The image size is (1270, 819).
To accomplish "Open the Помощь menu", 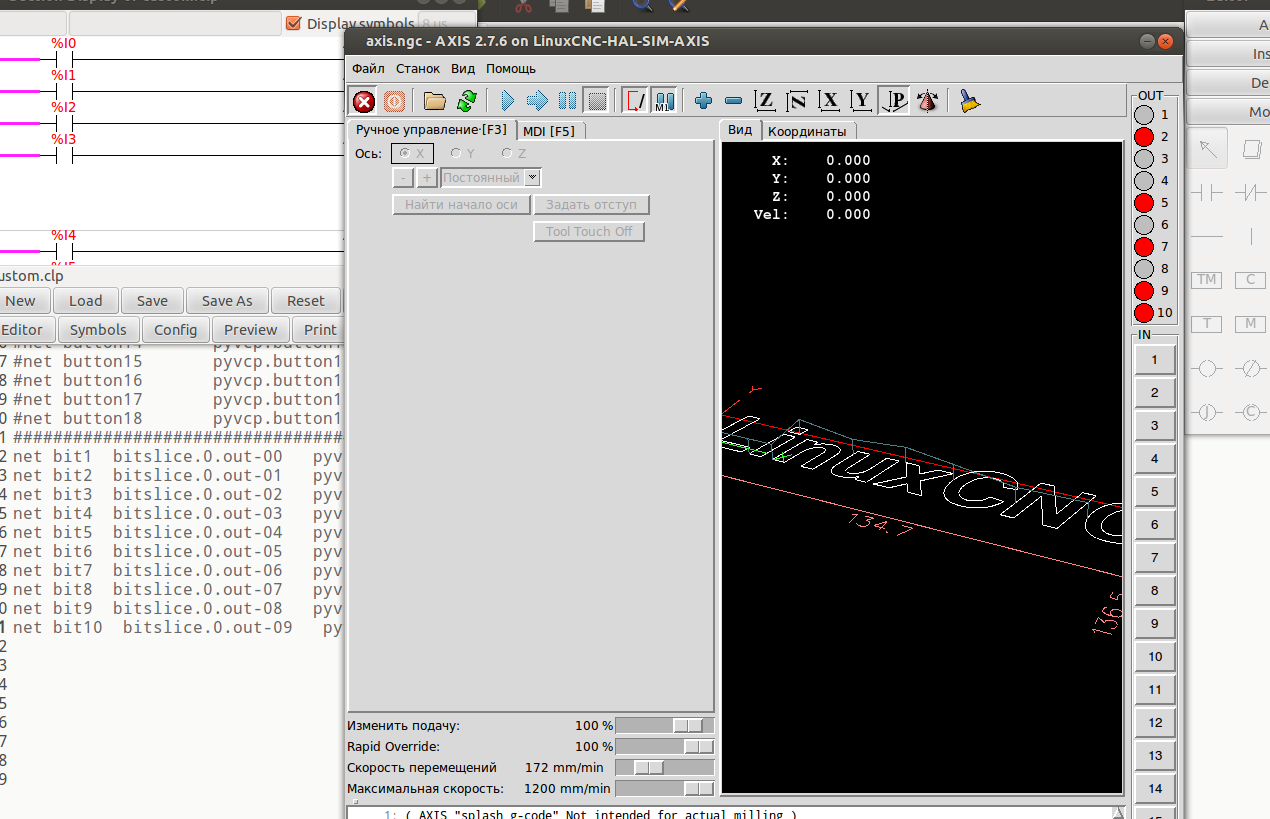I will tap(511, 68).
